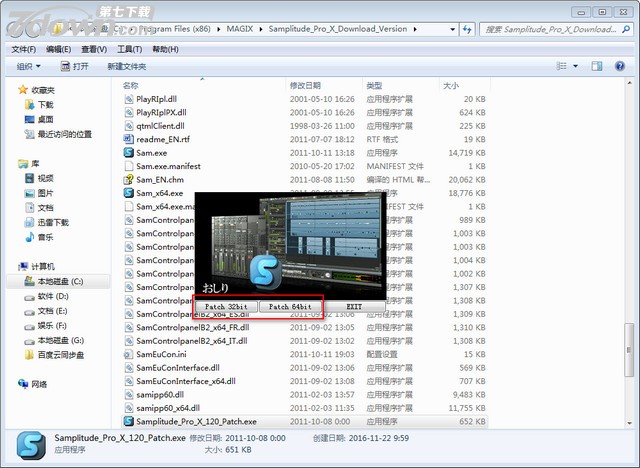The height and width of the screenshot is (468, 640).
Task: Click the file list vertical scrollbar thumb
Action: click(x=629, y=350)
